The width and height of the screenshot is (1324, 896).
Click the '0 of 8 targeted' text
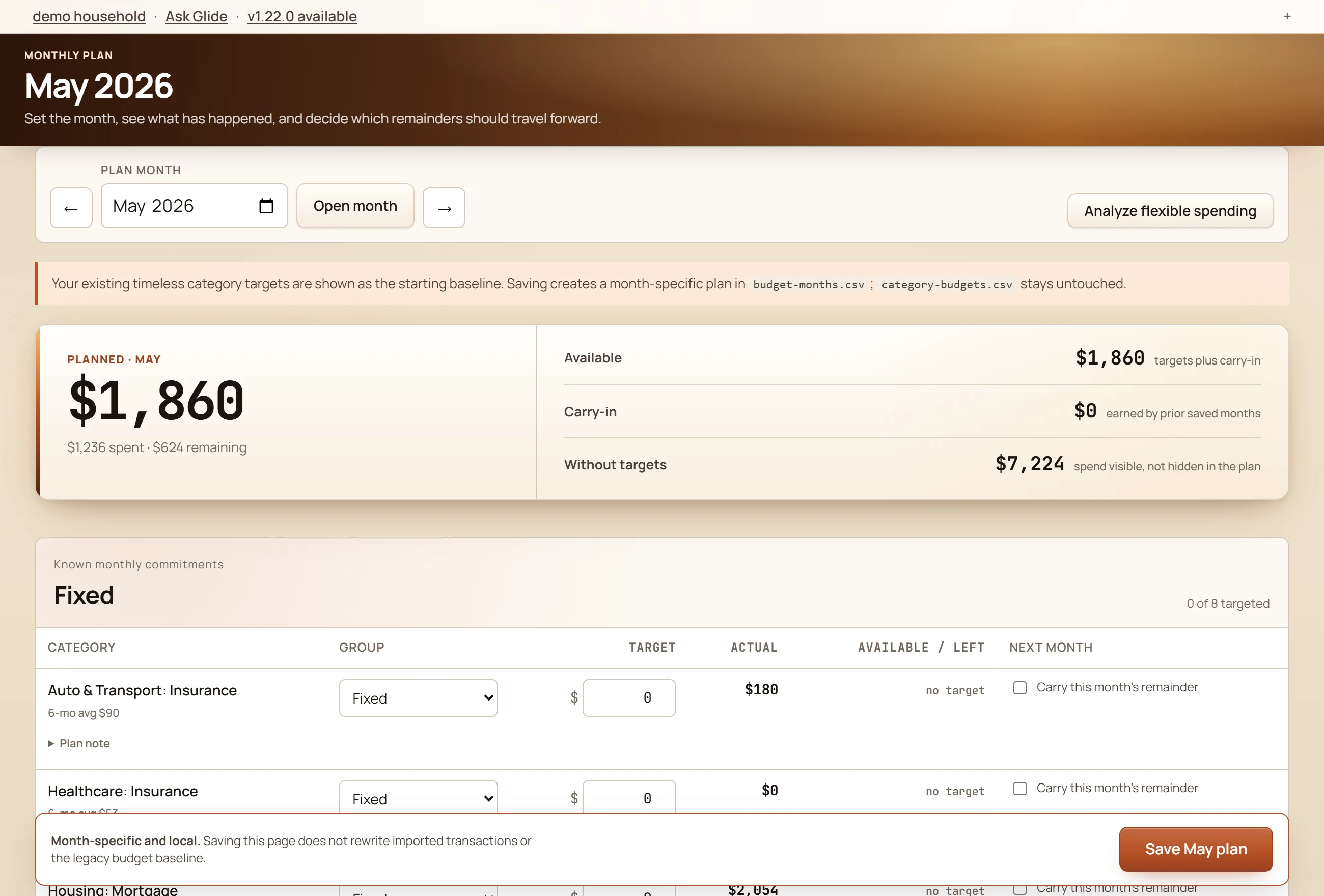1228,604
